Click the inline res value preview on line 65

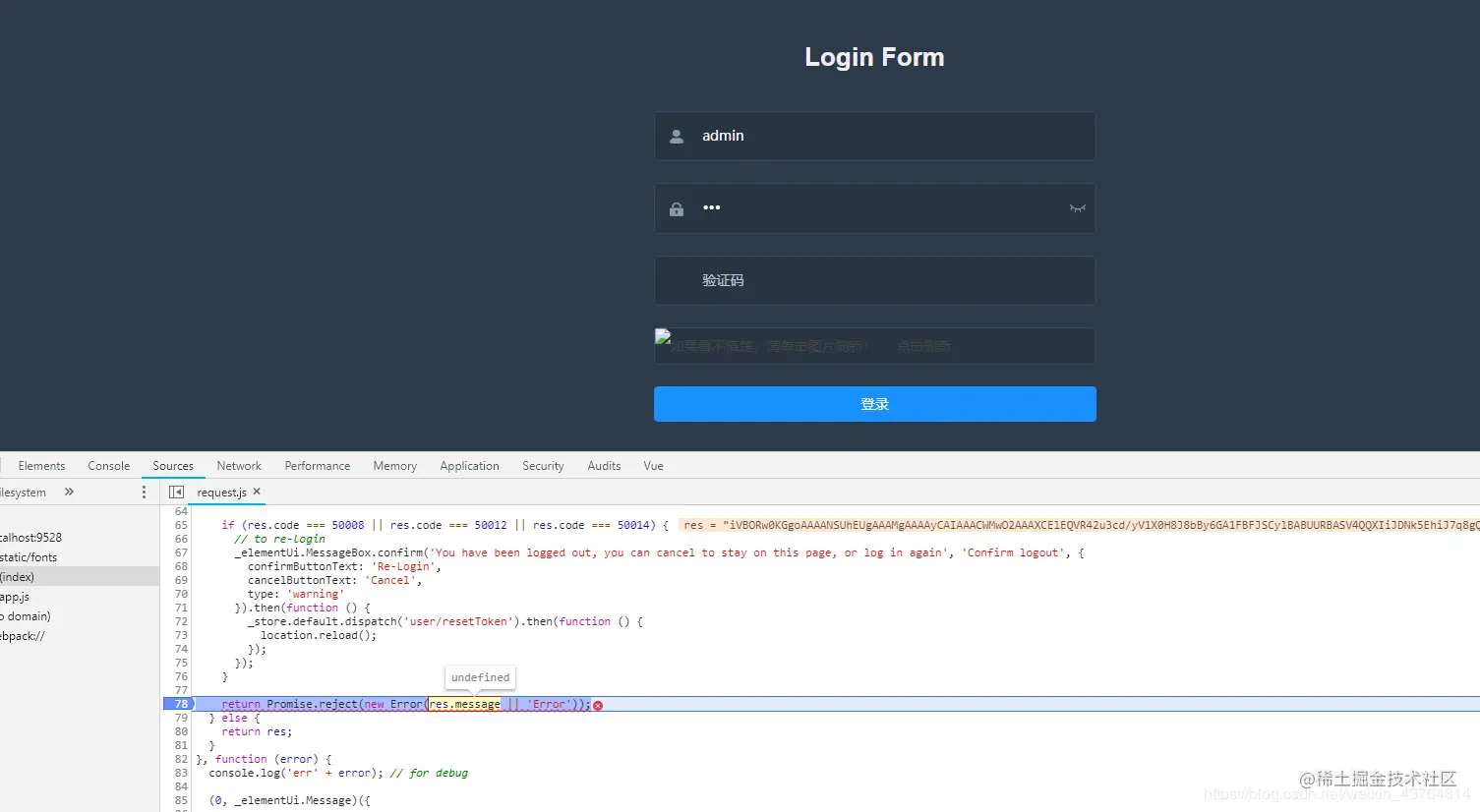coord(1079,525)
